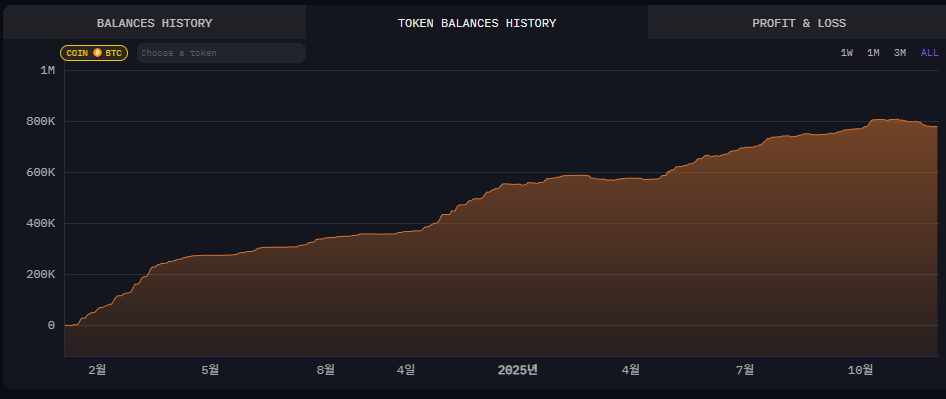Image resolution: width=946 pixels, height=399 pixels.
Task: Focus the 'Choose a token' field
Action: (221, 53)
